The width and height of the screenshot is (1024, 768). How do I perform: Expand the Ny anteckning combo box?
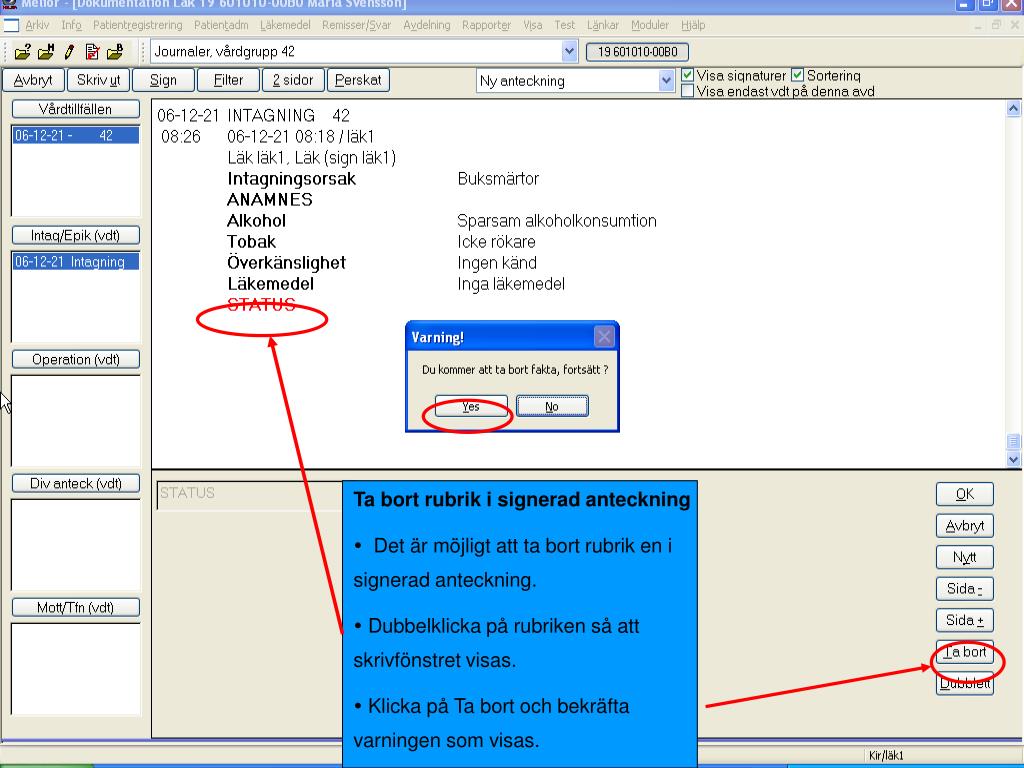[665, 81]
